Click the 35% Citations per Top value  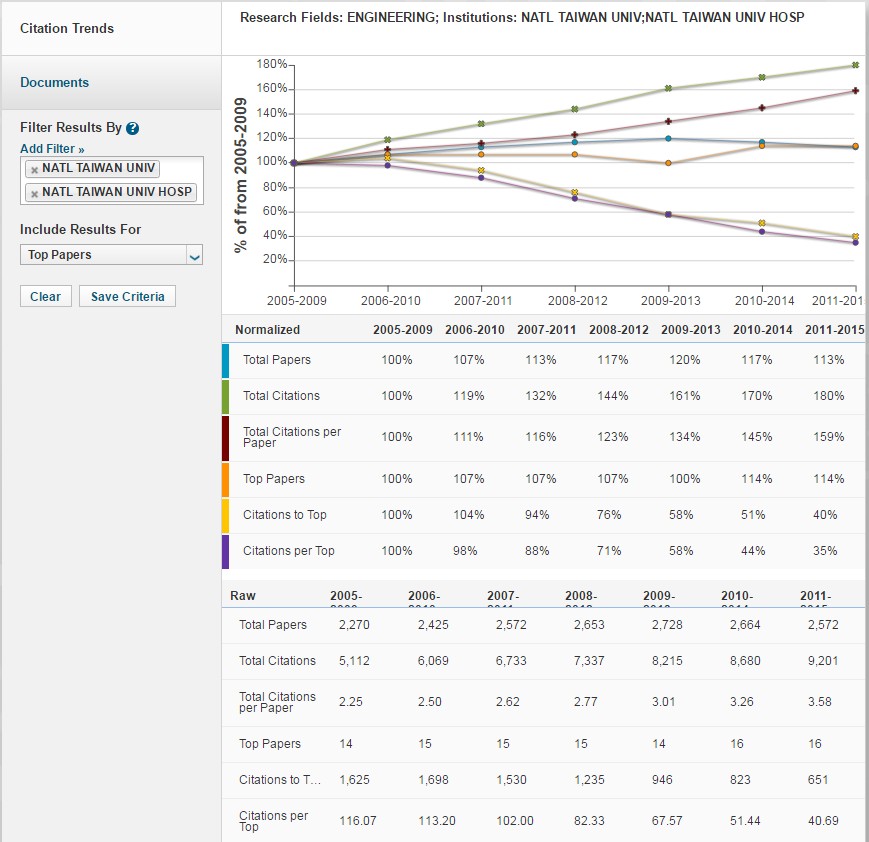pos(825,551)
